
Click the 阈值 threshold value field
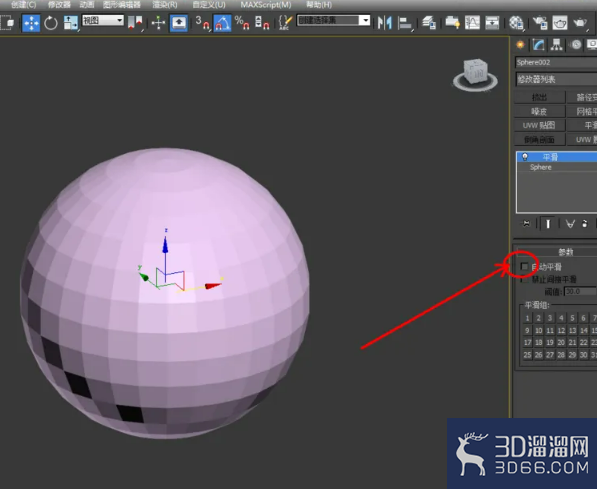tap(579, 291)
